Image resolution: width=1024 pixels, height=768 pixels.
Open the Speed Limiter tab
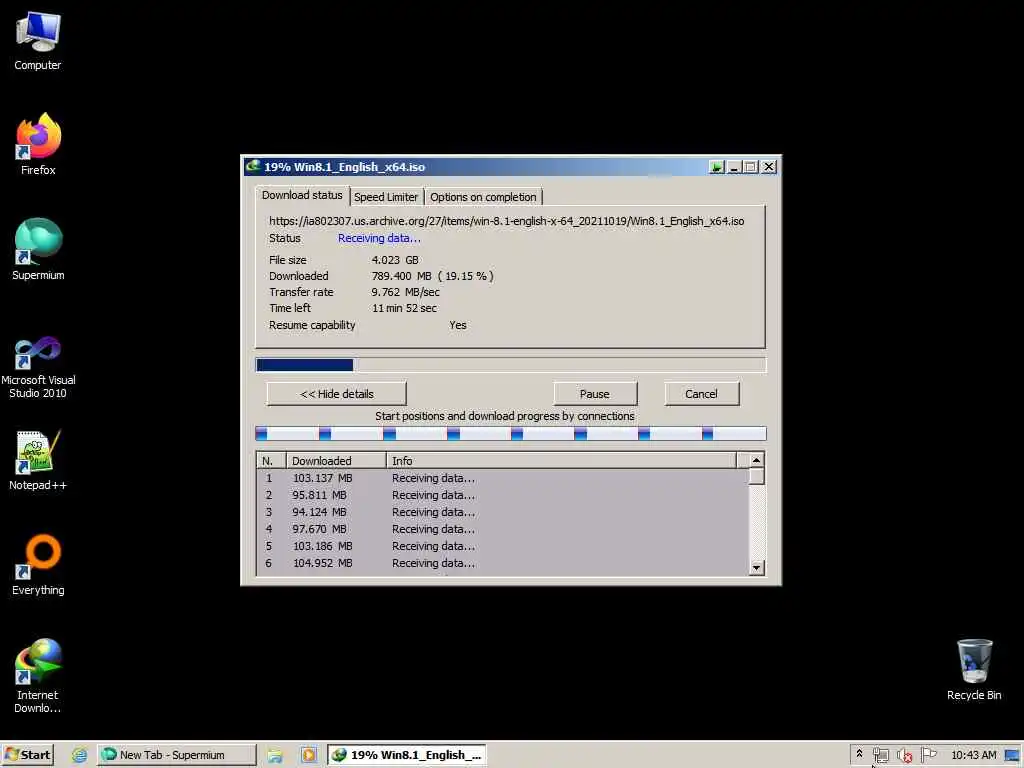click(386, 197)
